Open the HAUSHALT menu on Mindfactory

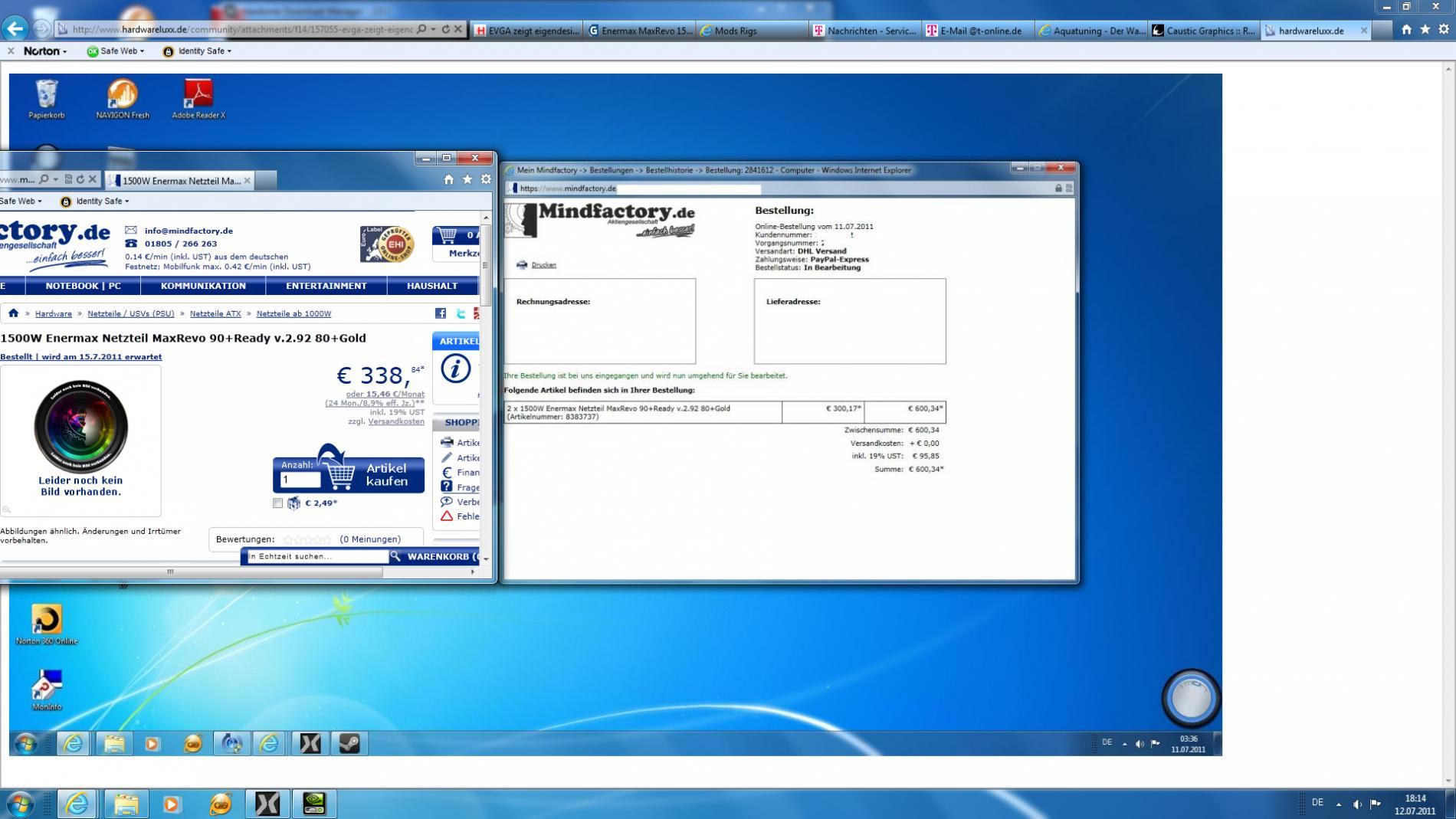(x=432, y=286)
